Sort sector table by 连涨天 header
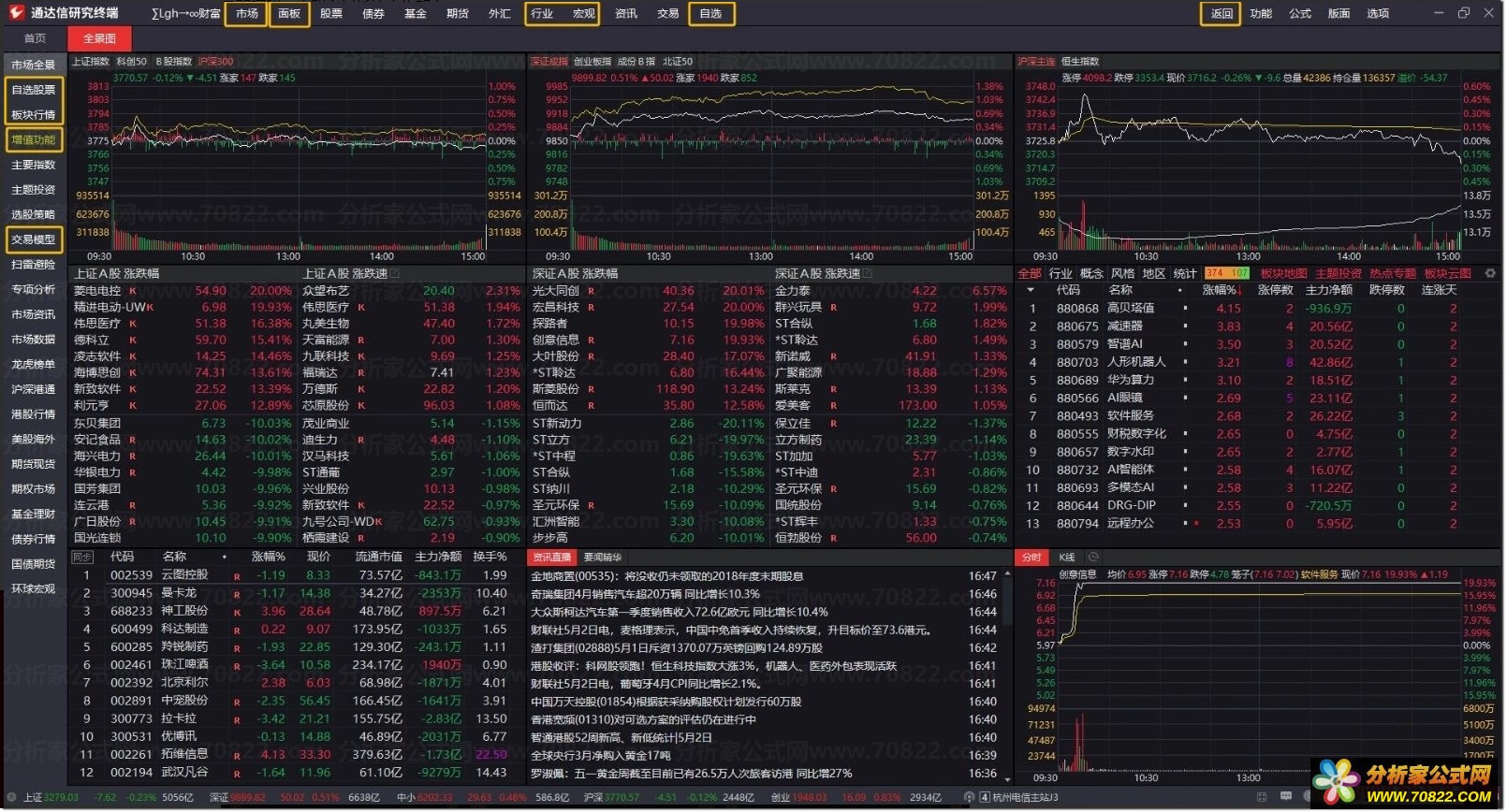 1440,290
